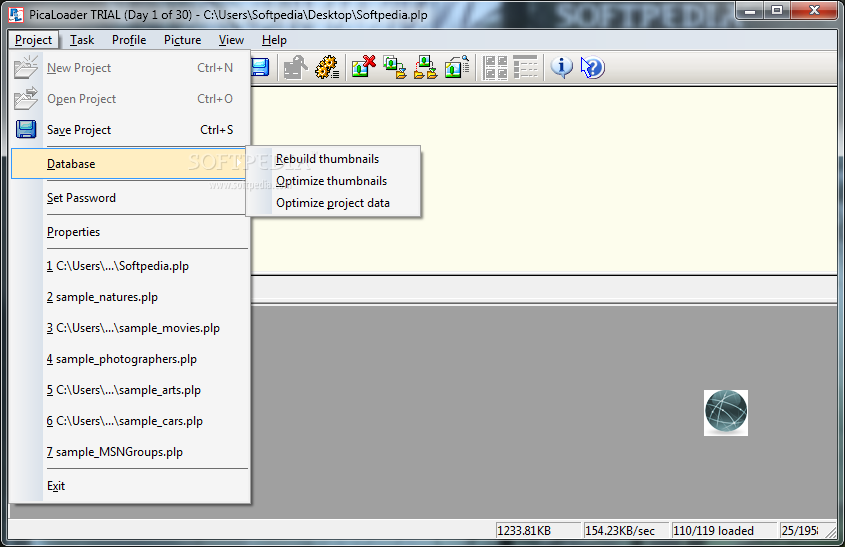Choose Exit from the Project menu

click(x=130, y=486)
